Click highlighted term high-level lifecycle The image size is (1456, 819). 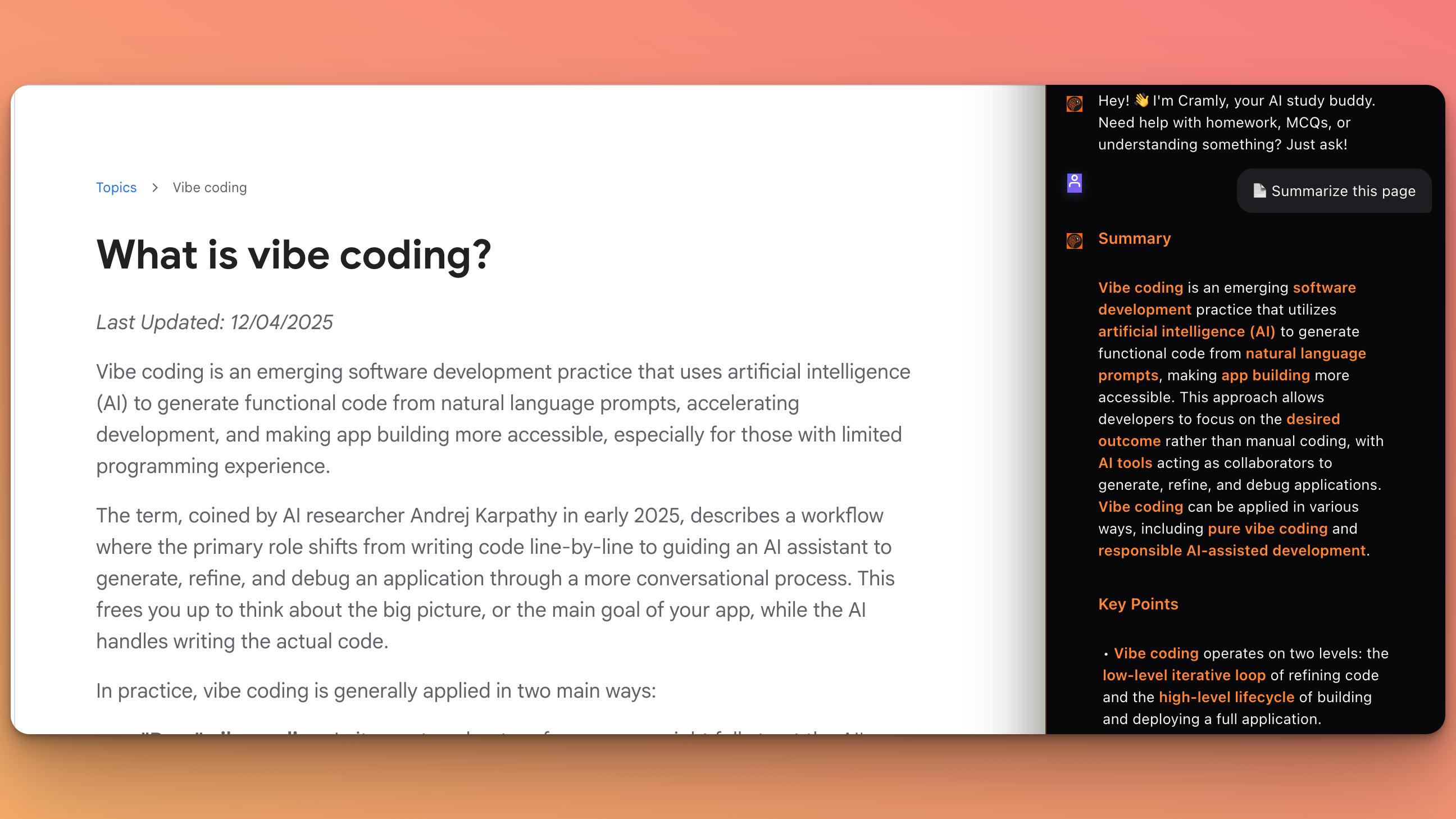[x=1226, y=697]
